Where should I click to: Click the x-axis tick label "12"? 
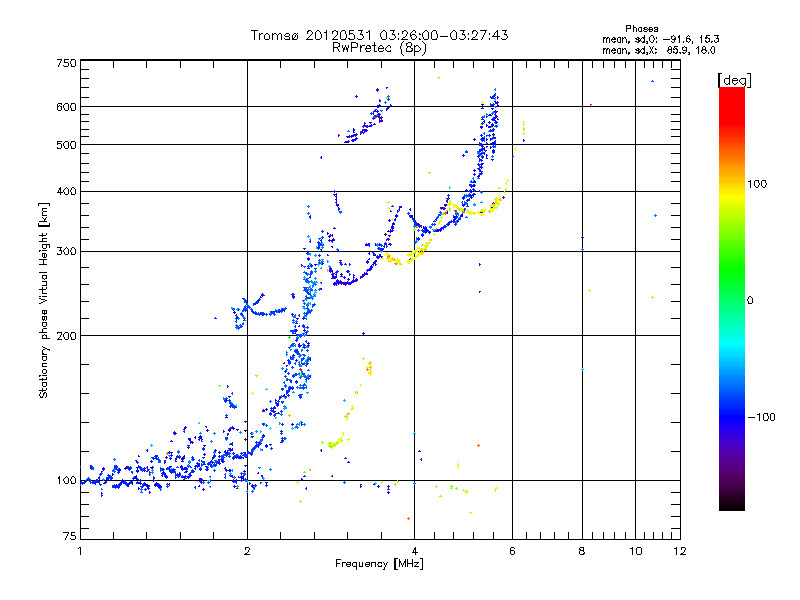[680, 551]
